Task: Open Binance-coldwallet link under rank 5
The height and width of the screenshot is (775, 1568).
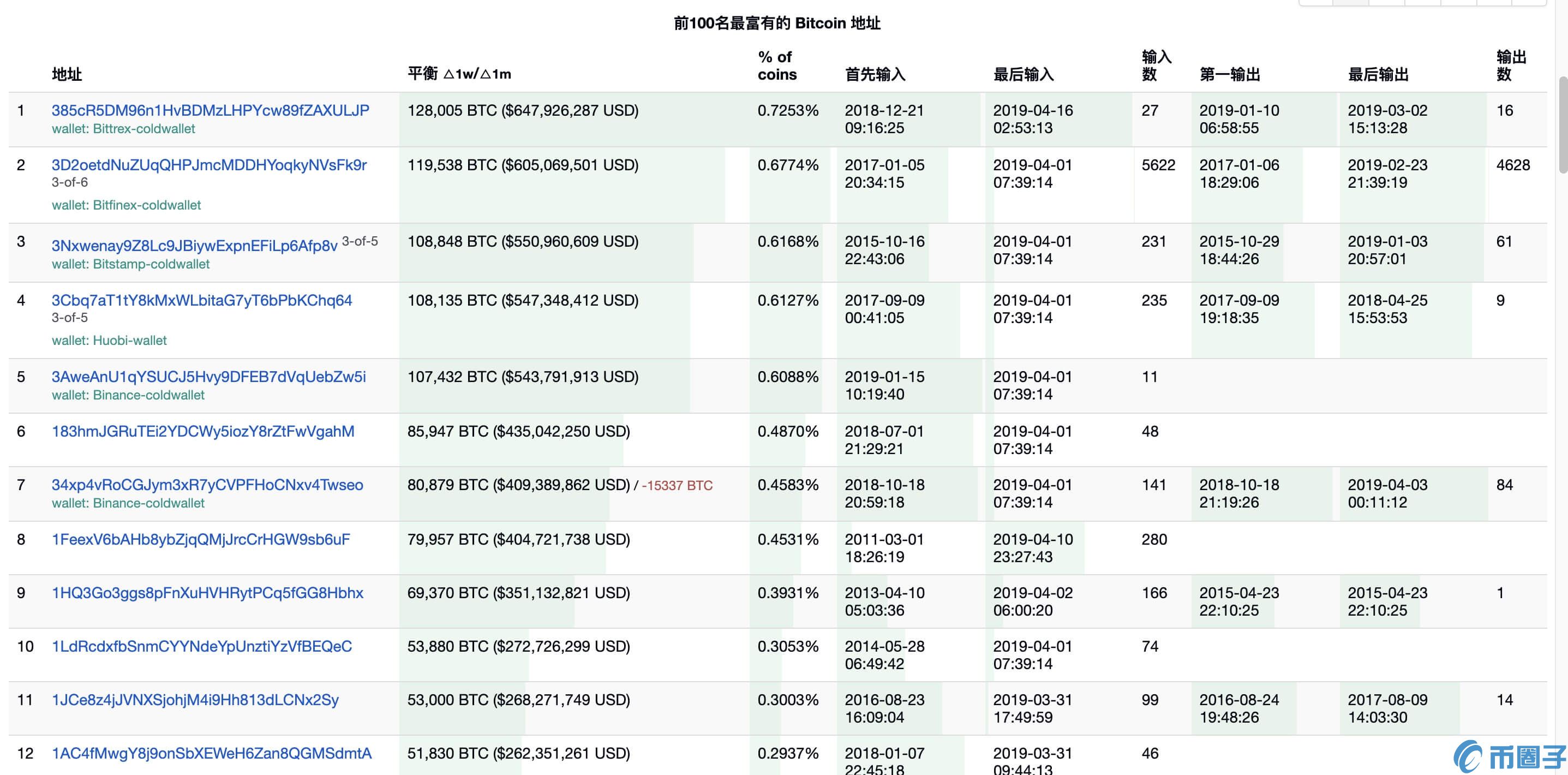Action: click(x=128, y=395)
